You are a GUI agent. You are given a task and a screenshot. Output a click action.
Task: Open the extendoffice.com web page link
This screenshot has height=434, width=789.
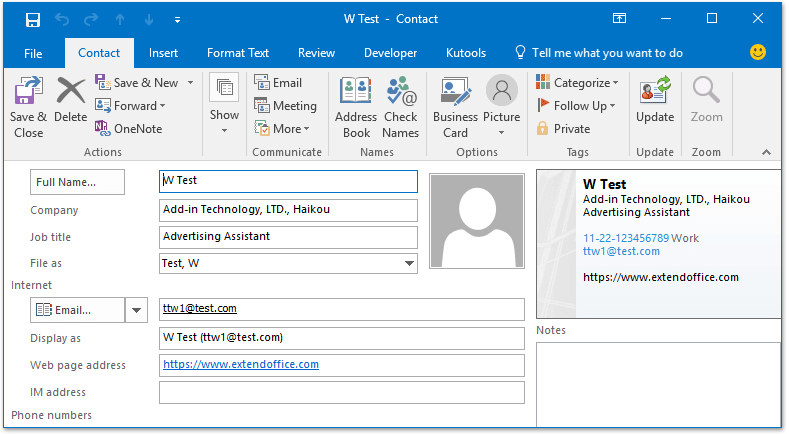click(x=241, y=365)
